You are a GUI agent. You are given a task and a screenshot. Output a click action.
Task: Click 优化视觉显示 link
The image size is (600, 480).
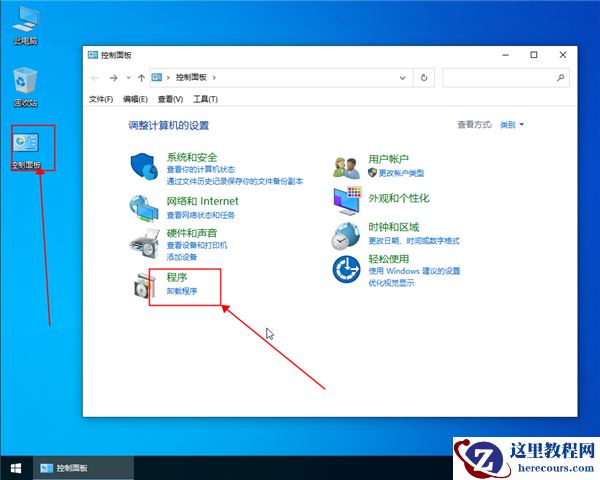[391, 283]
